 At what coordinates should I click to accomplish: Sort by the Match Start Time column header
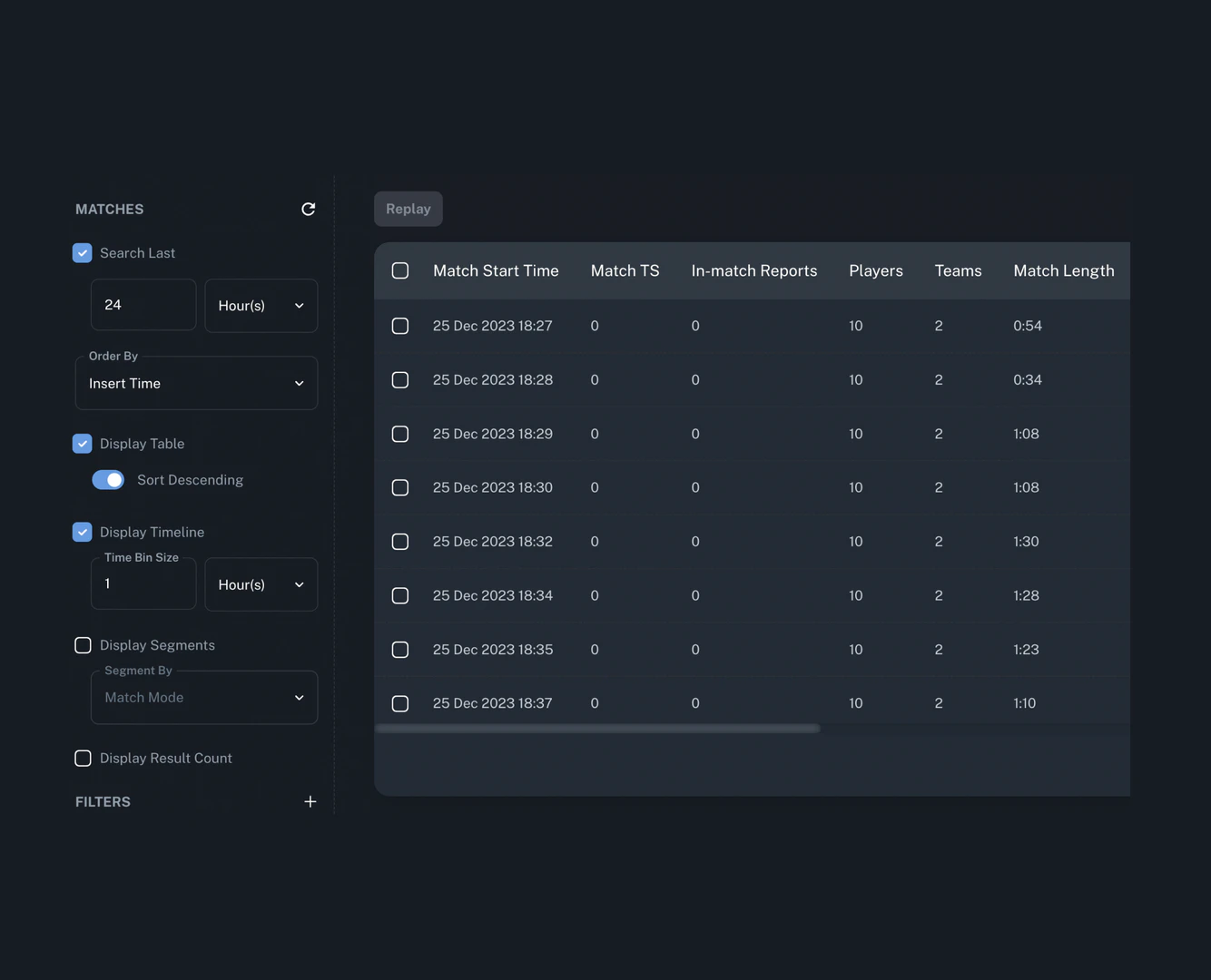496,271
